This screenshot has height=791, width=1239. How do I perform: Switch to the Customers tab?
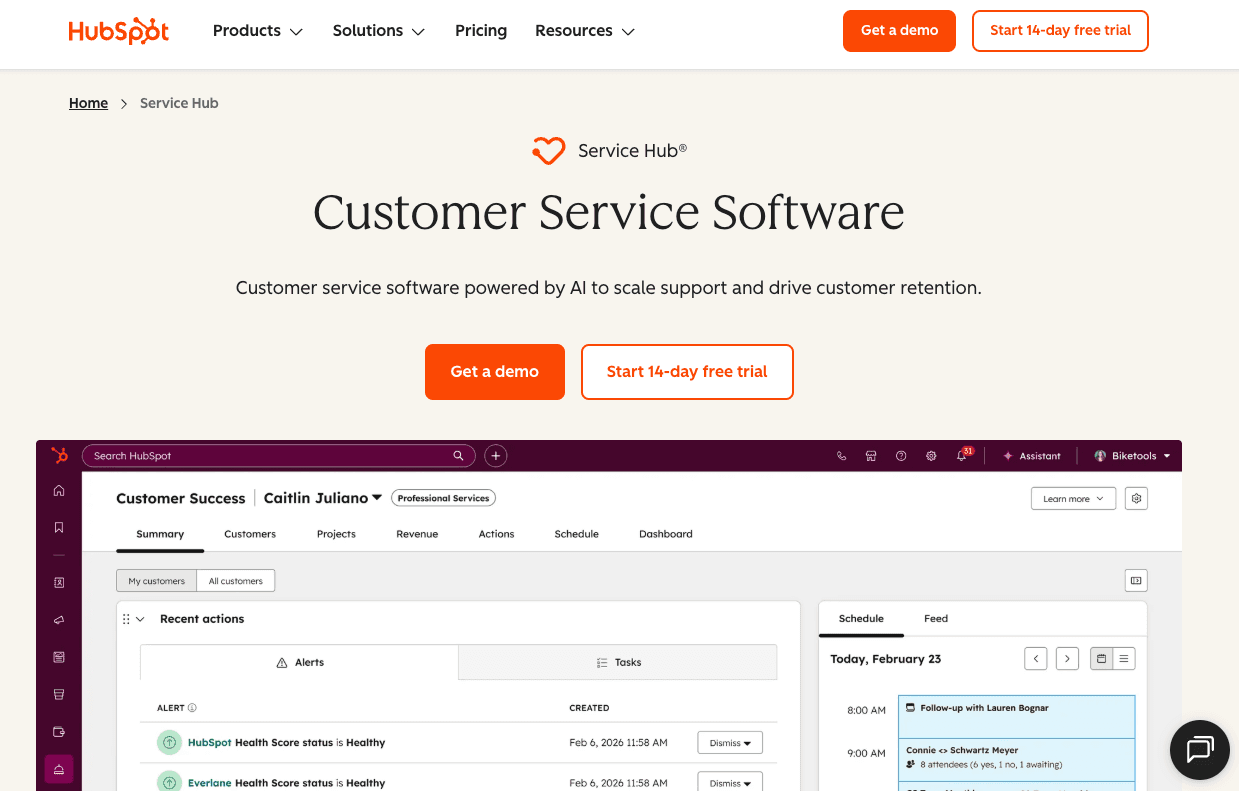click(250, 534)
